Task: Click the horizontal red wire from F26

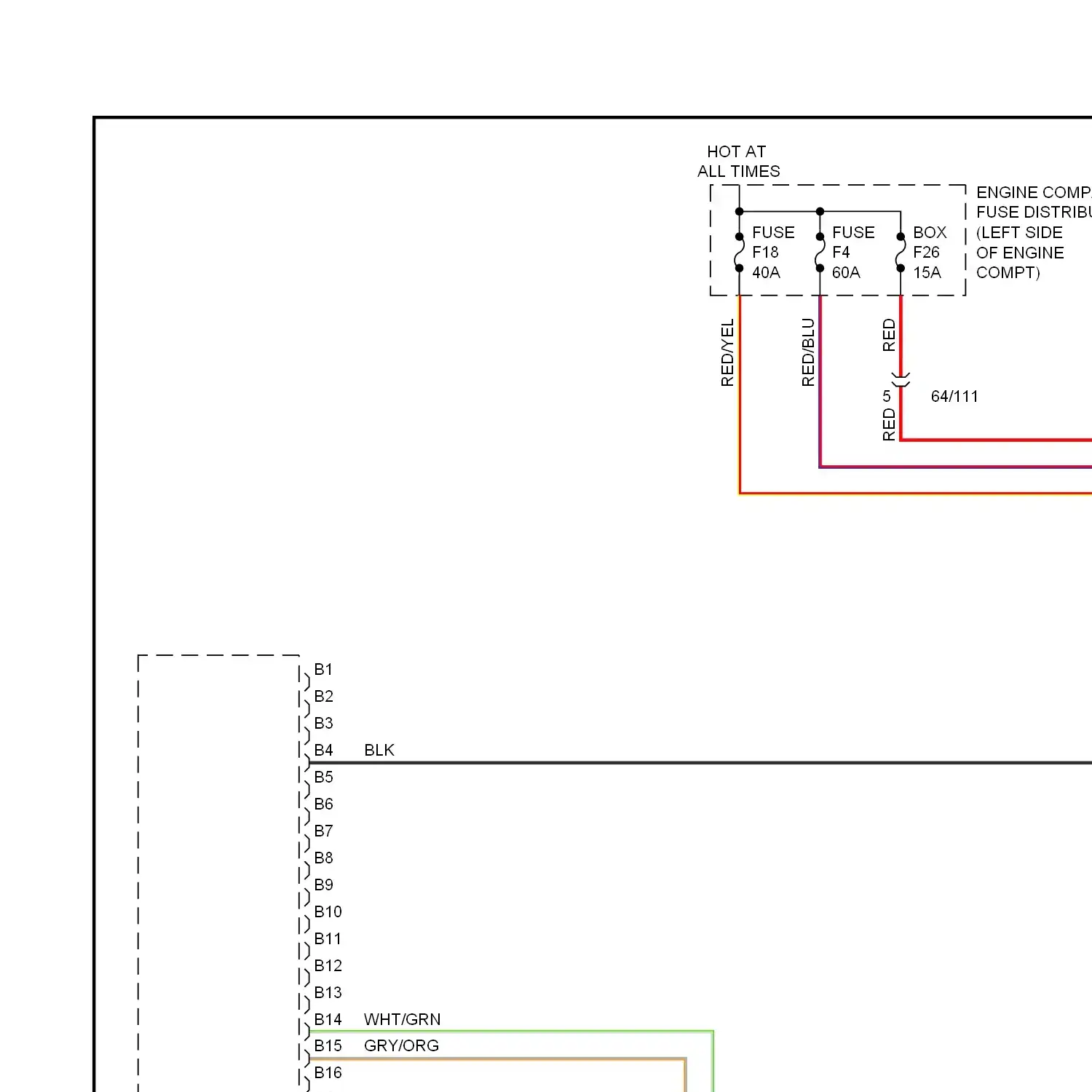Action: click(996, 440)
